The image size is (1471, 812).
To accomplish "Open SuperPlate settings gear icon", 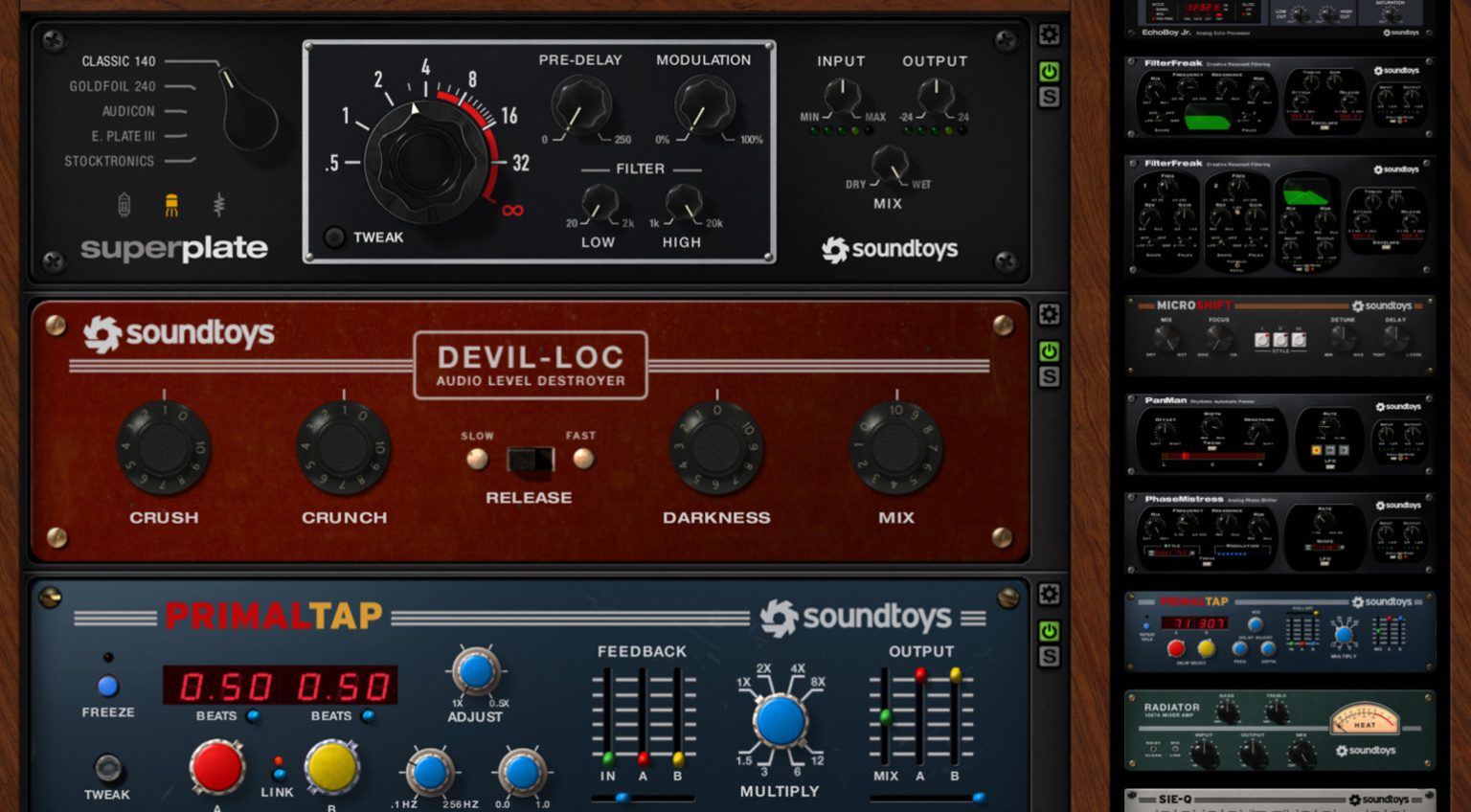I will 1049,36.
